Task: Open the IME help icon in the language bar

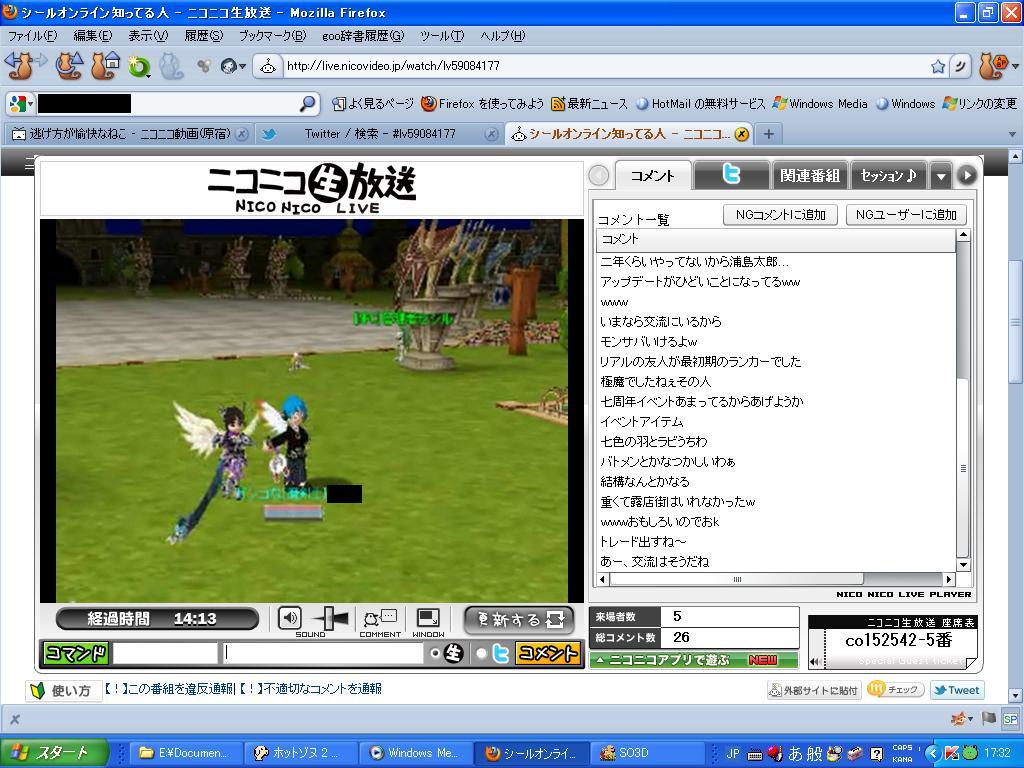Action: [x=876, y=754]
